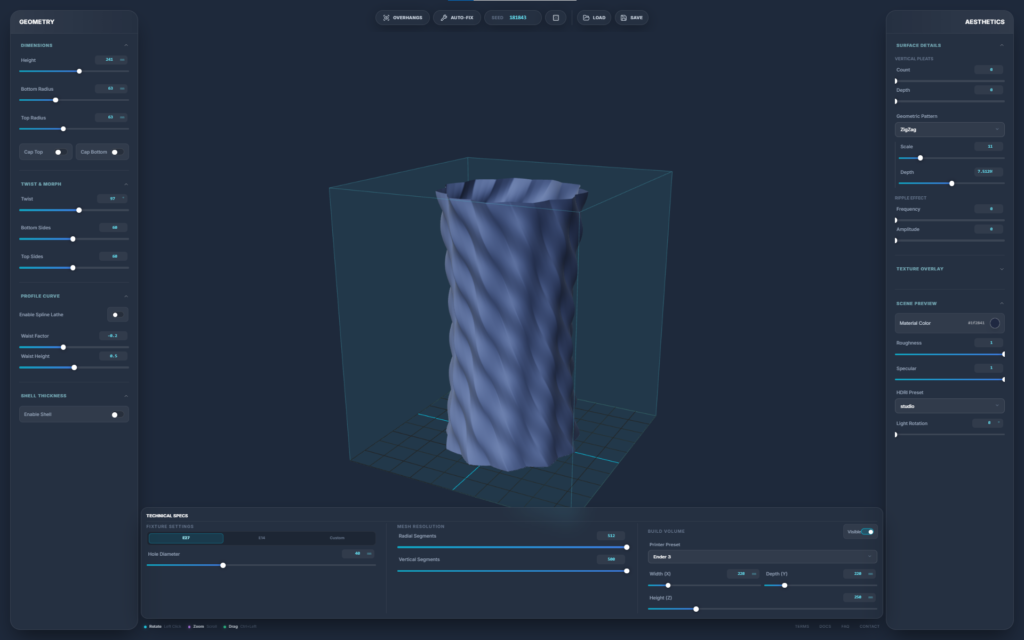Image resolution: width=1024 pixels, height=640 pixels.
Task: Click the square icon beside the seed
Action: click(x=556, y=17)
